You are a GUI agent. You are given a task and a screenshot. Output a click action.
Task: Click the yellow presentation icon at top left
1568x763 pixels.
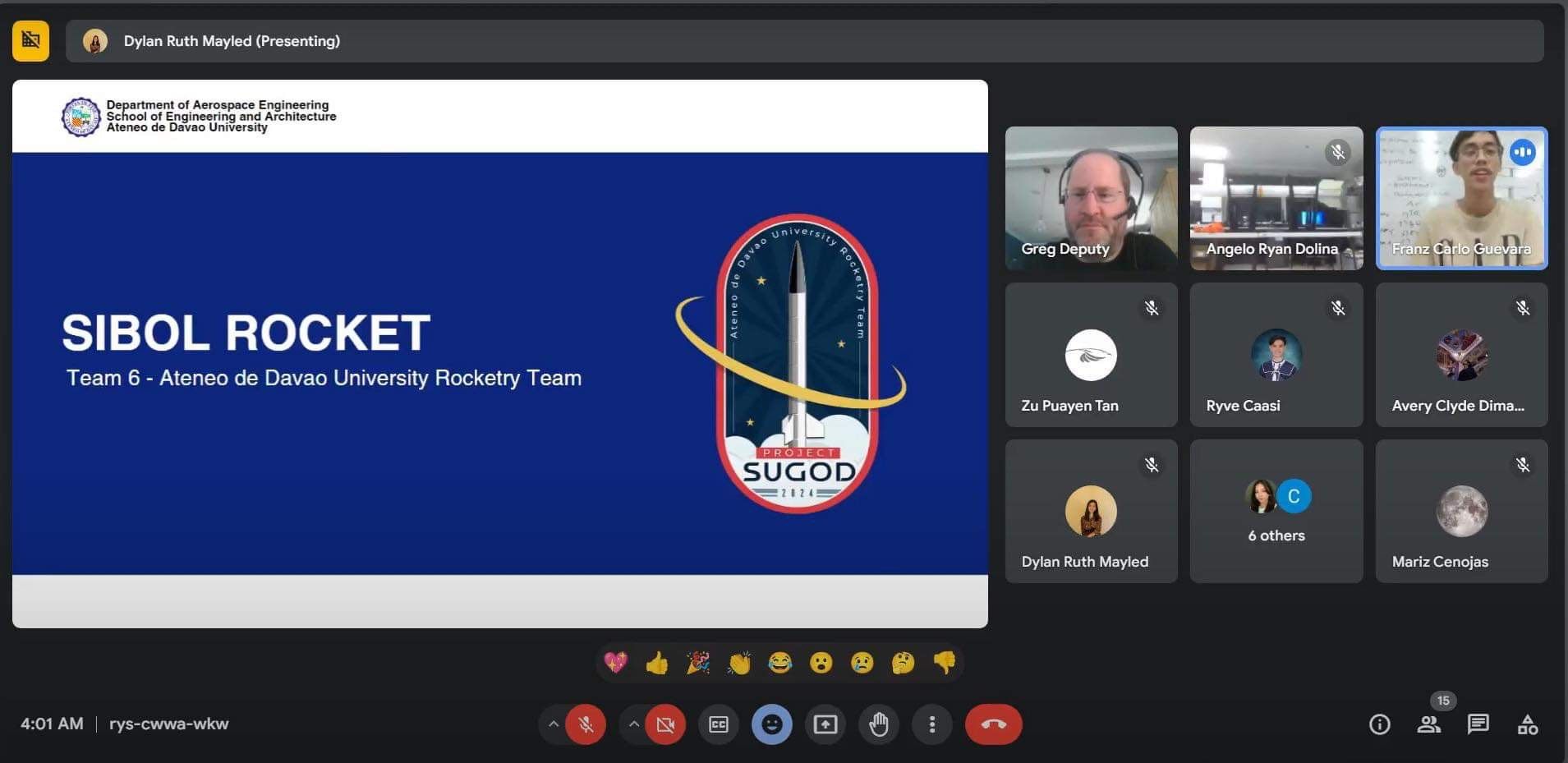coord(30,40)
